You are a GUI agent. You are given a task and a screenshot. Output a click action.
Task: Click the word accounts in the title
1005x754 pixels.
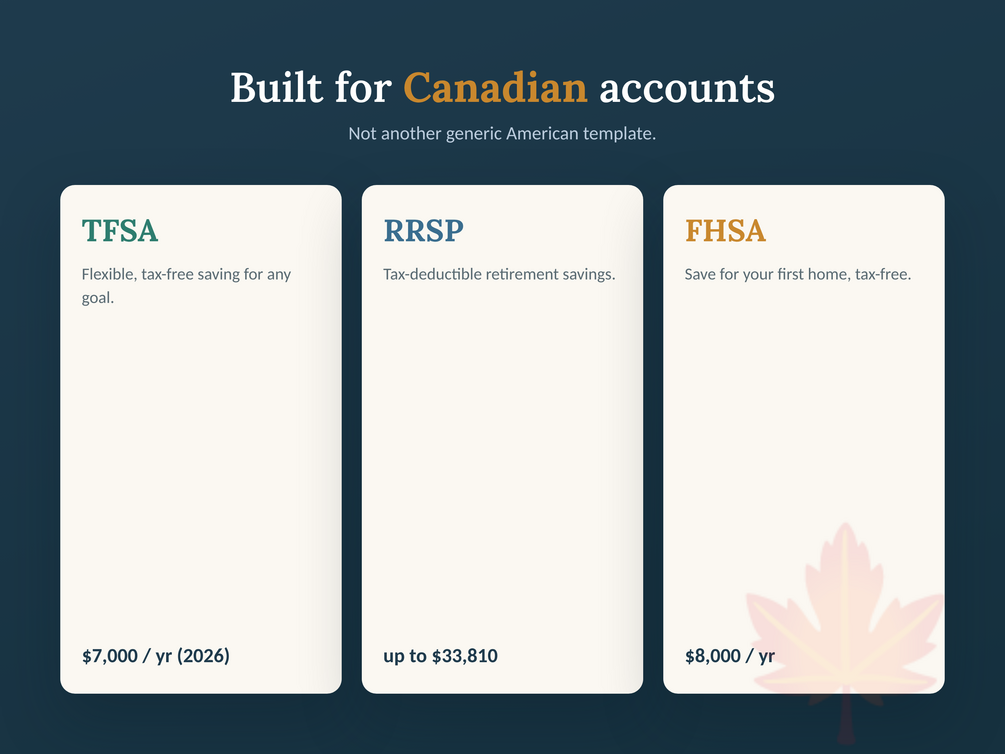click(687, 88)
